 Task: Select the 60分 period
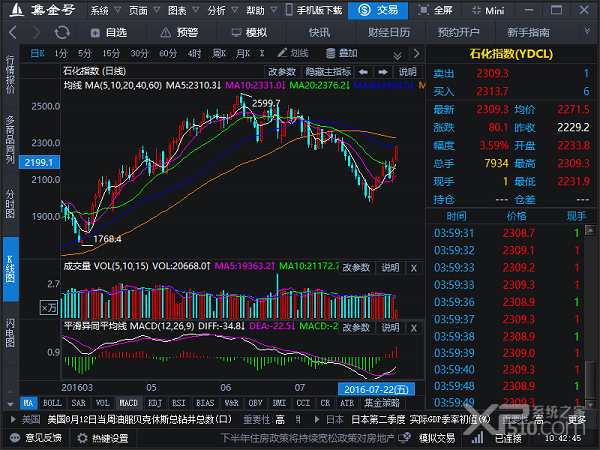tap(168, 54)
